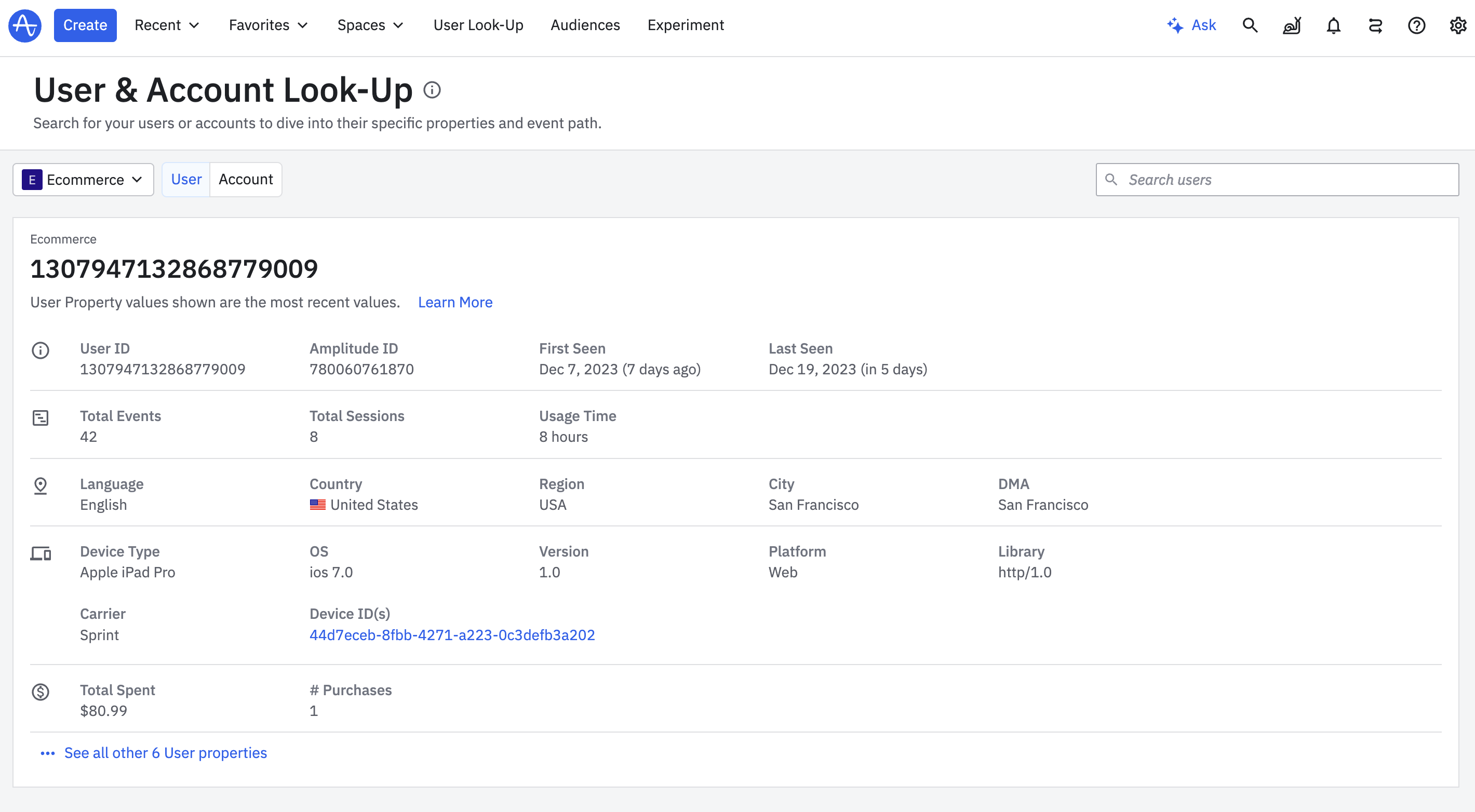The width and height of the screenshot is (1475, 812).
Task: Open the settings gear icon
Action: (x=1457, y=25)
